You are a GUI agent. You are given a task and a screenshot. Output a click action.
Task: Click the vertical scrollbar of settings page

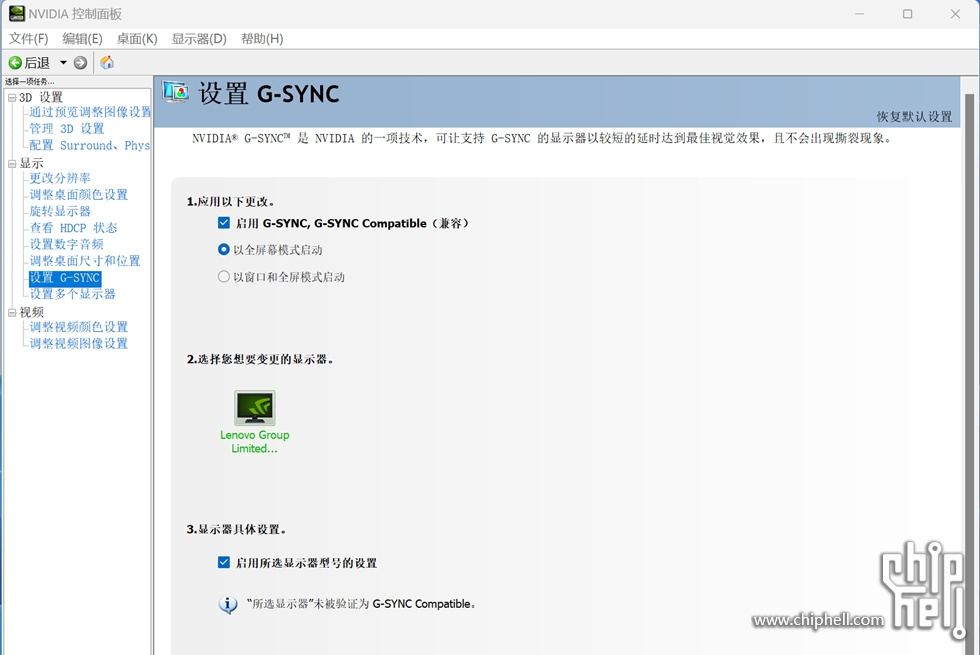pyautogui.click(x=969, y=374)
